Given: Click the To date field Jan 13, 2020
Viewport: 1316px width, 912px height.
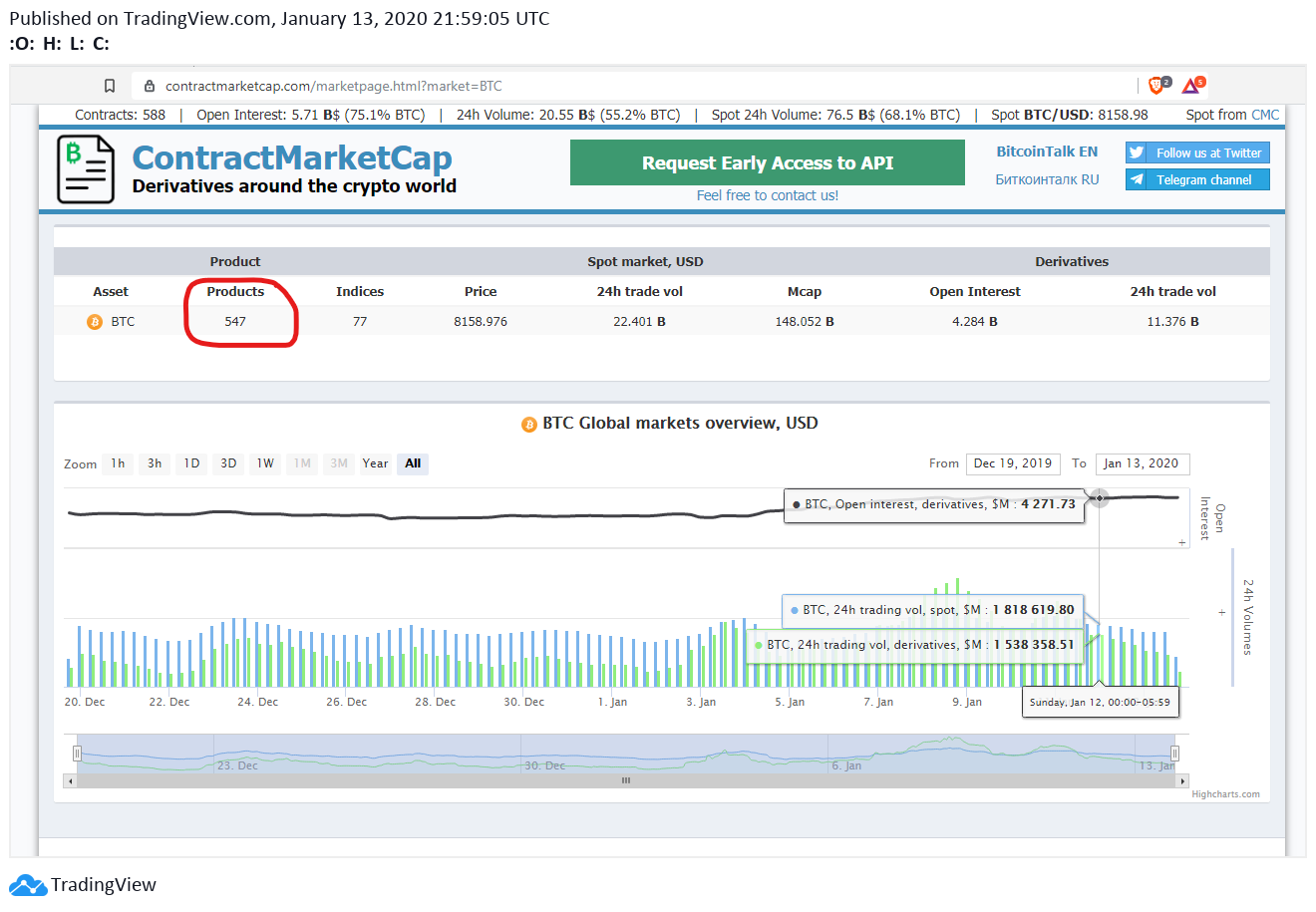Looking at the screenshot, I should click(1142, 463).
